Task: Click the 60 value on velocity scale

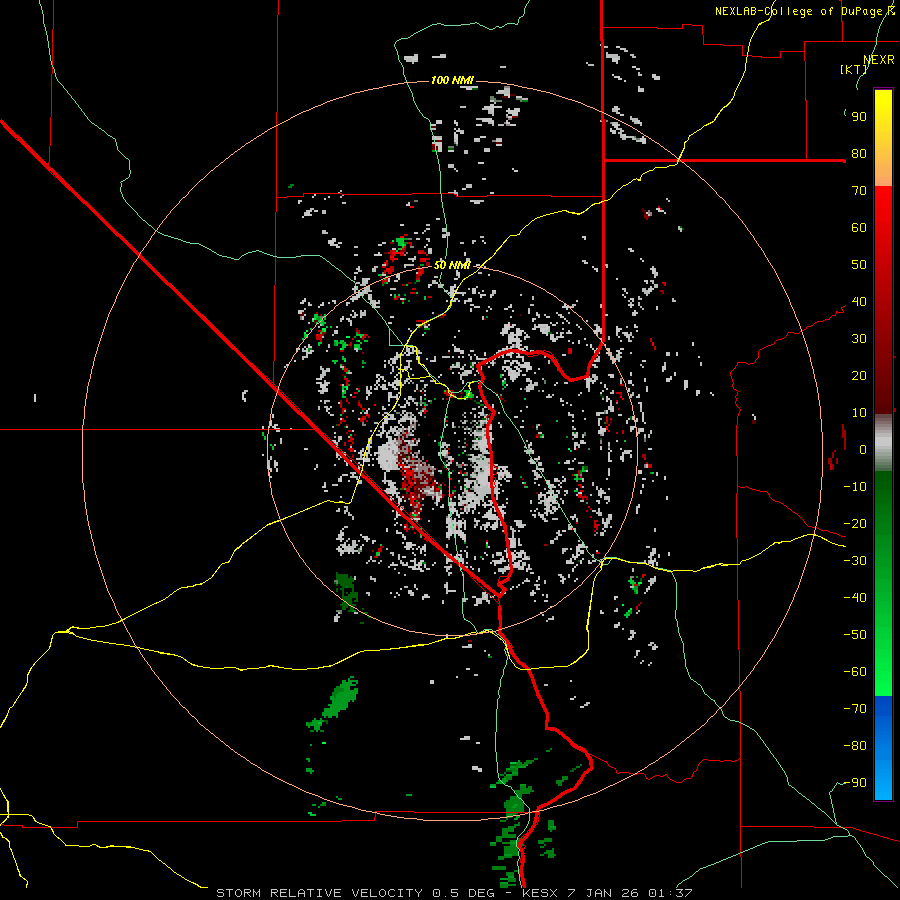Action: coord(859,228)
